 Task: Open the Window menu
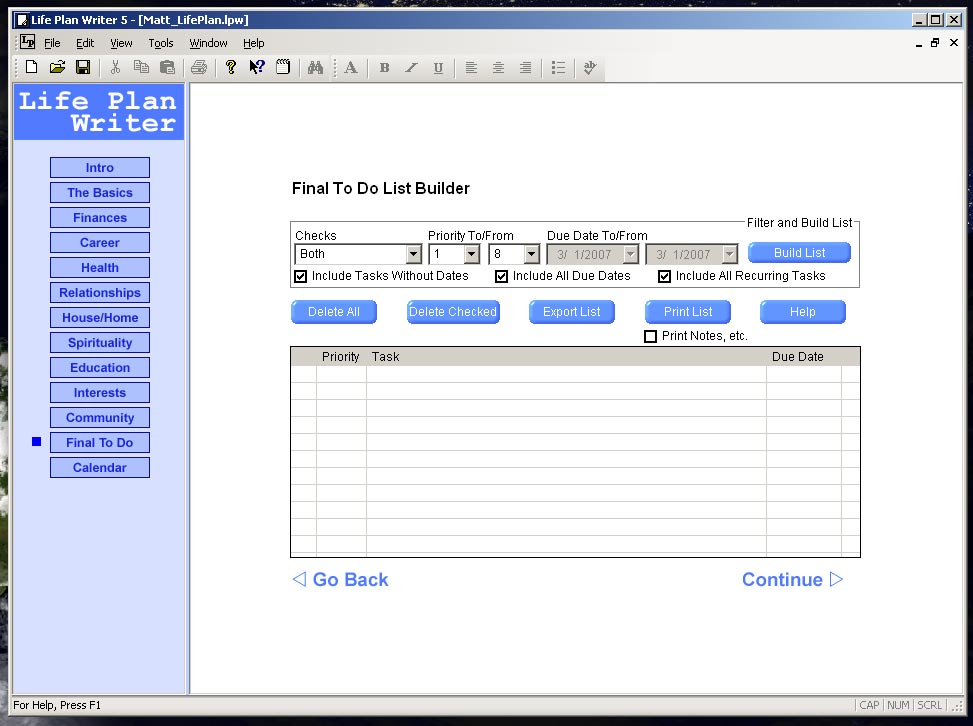pos(208,43)
